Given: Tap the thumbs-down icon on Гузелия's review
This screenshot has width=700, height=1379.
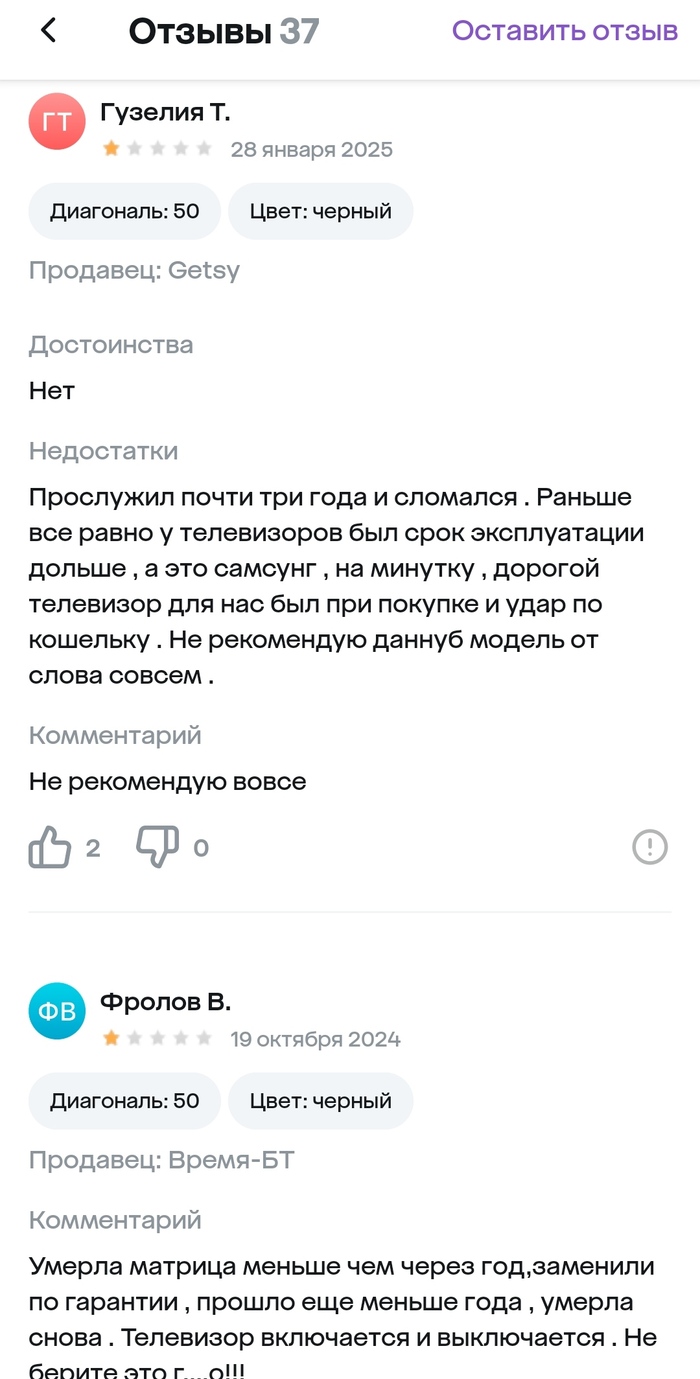Looking at the screenshot, I should click(157, 848).
